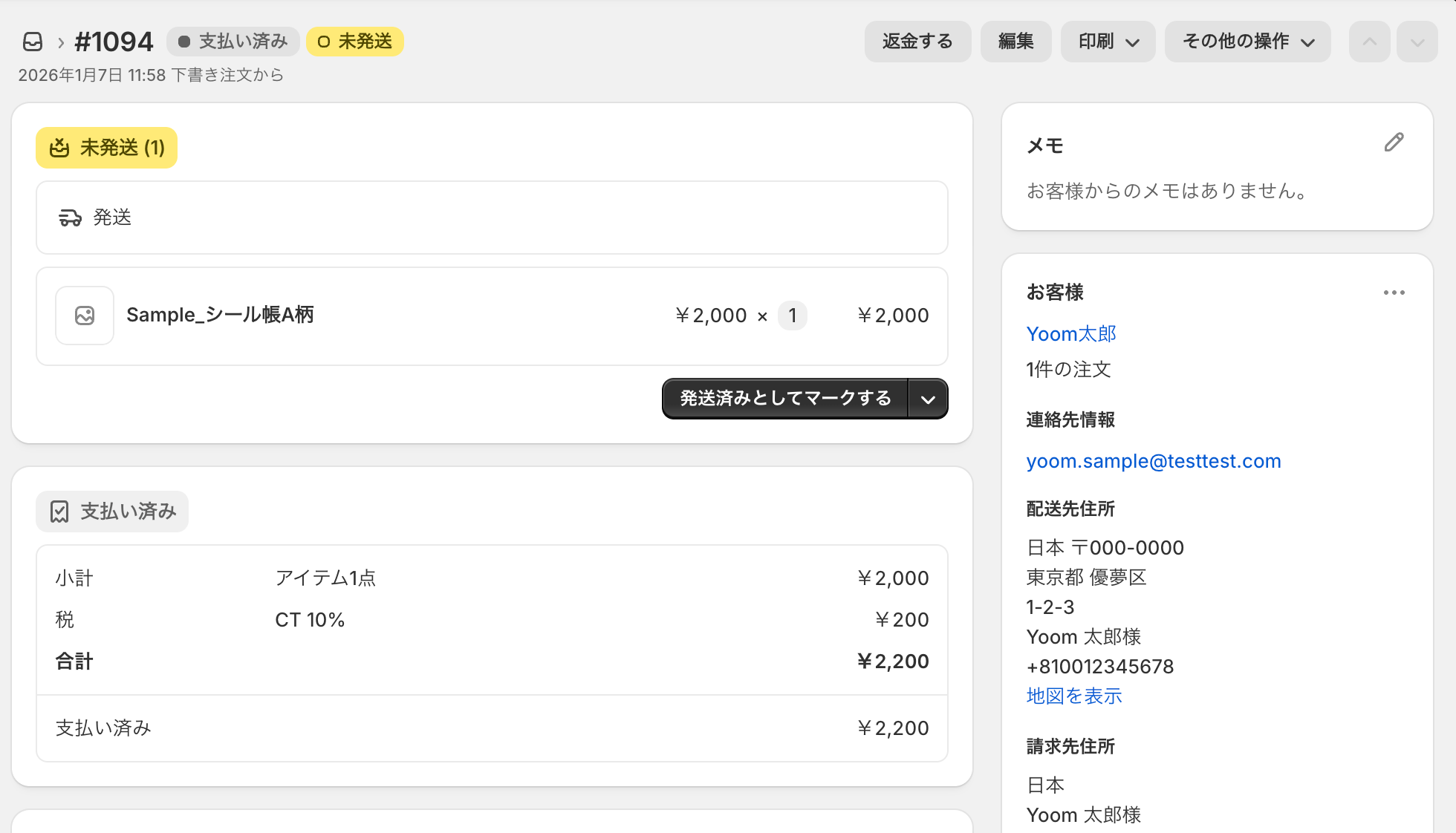Mark order as fulfilled with 発送済みとしてマークする
1456x833 pixels.
tap(785, 399)
